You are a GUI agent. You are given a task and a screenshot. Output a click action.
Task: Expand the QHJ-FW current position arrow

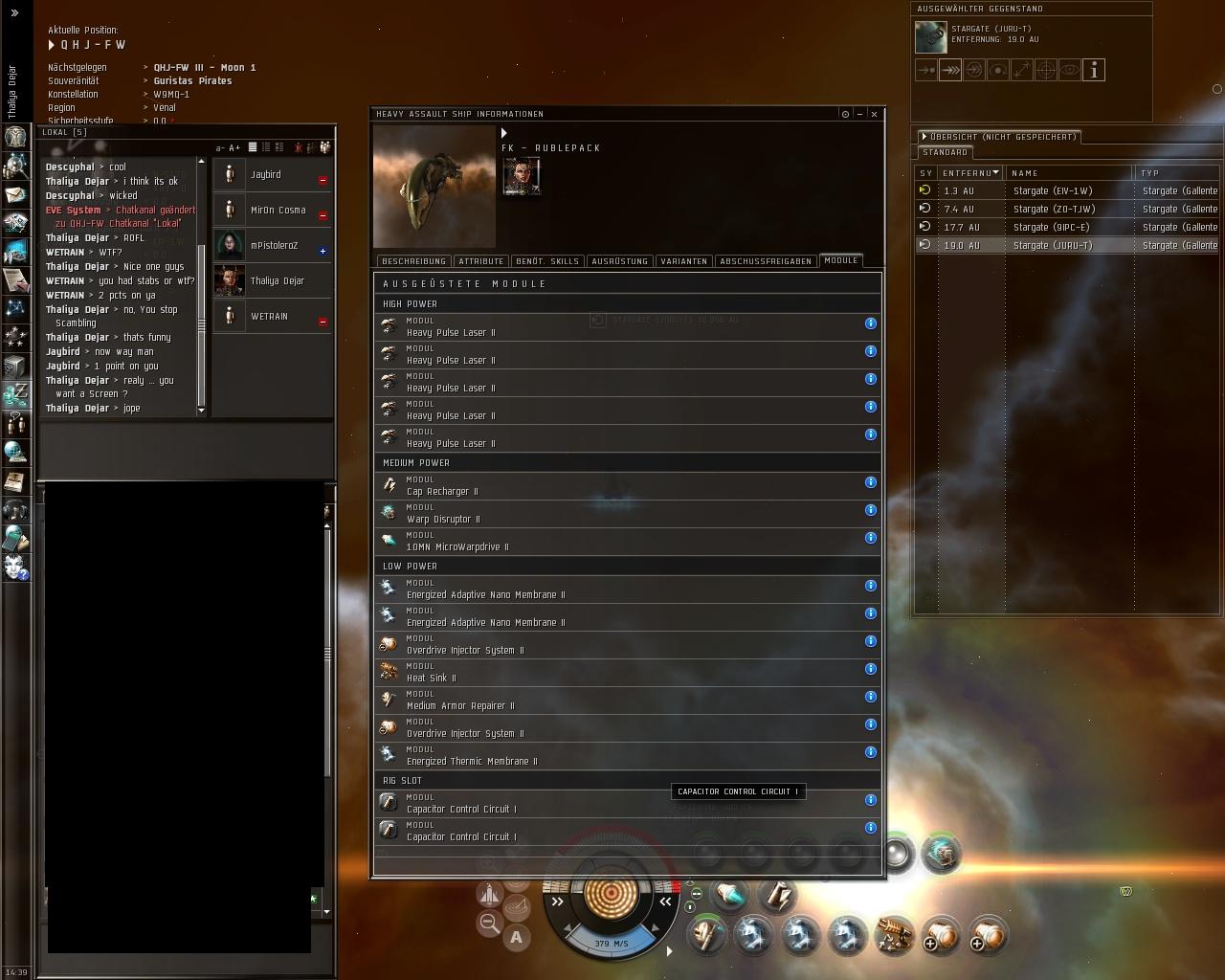[x=52, y=45]
